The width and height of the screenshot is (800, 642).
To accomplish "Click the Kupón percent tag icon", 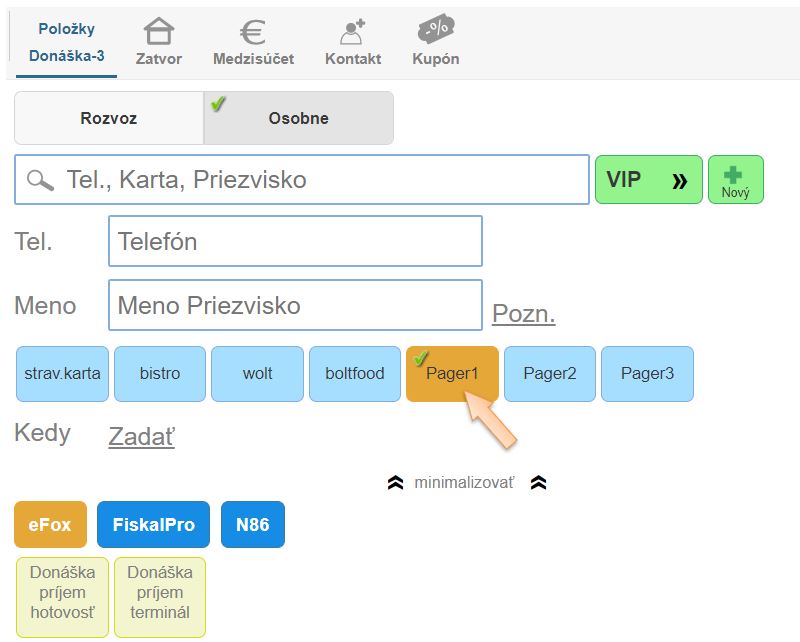I will [x=436, y=31].
